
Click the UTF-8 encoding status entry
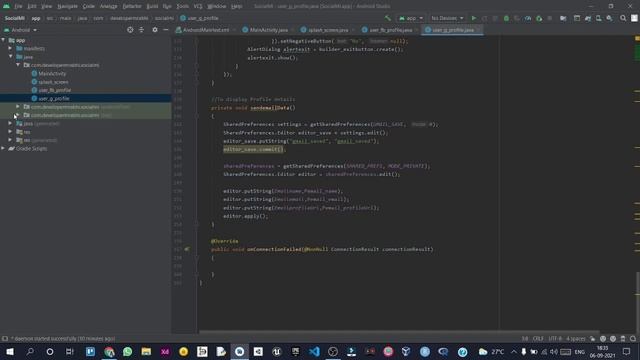tap(555, 338)
